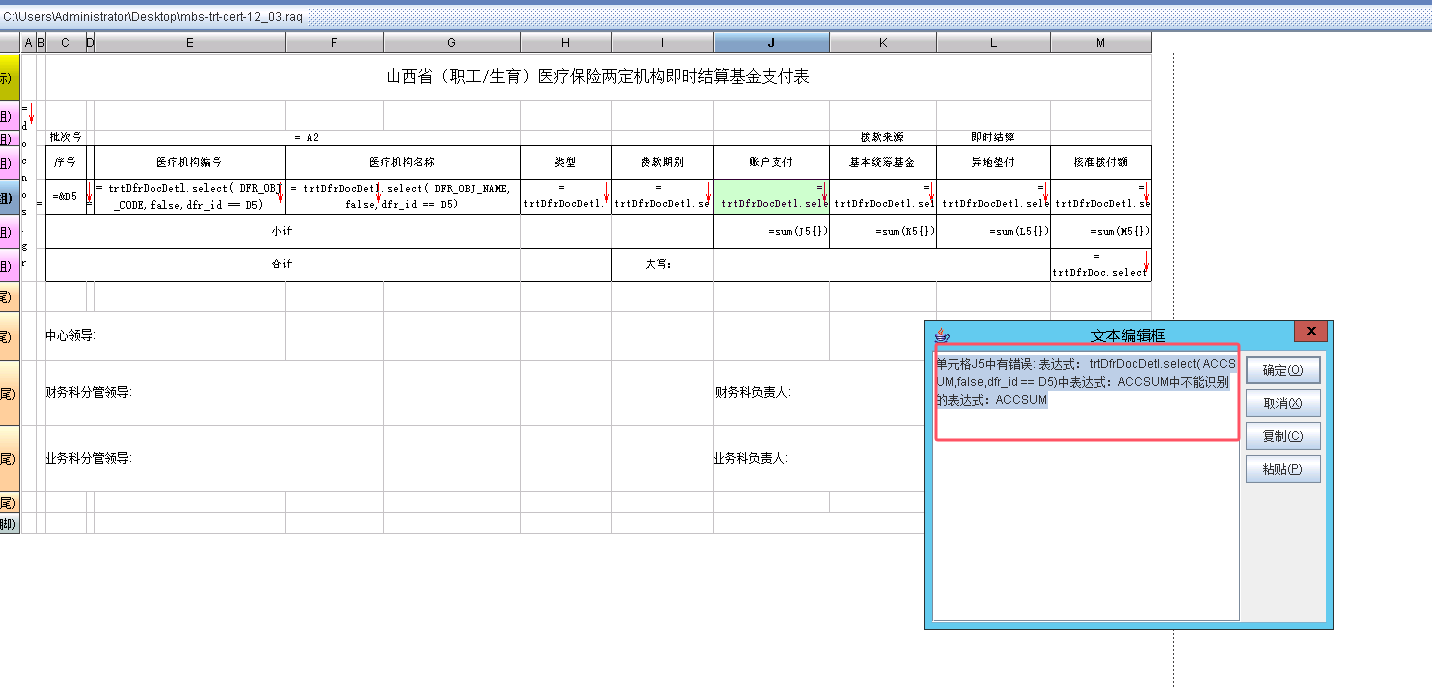
Task: Select the 费款期别 header cell
Action: (662, 162)
